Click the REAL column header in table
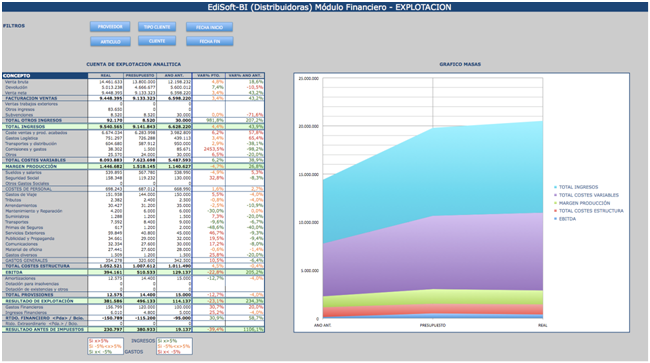 tap(105, 76)
